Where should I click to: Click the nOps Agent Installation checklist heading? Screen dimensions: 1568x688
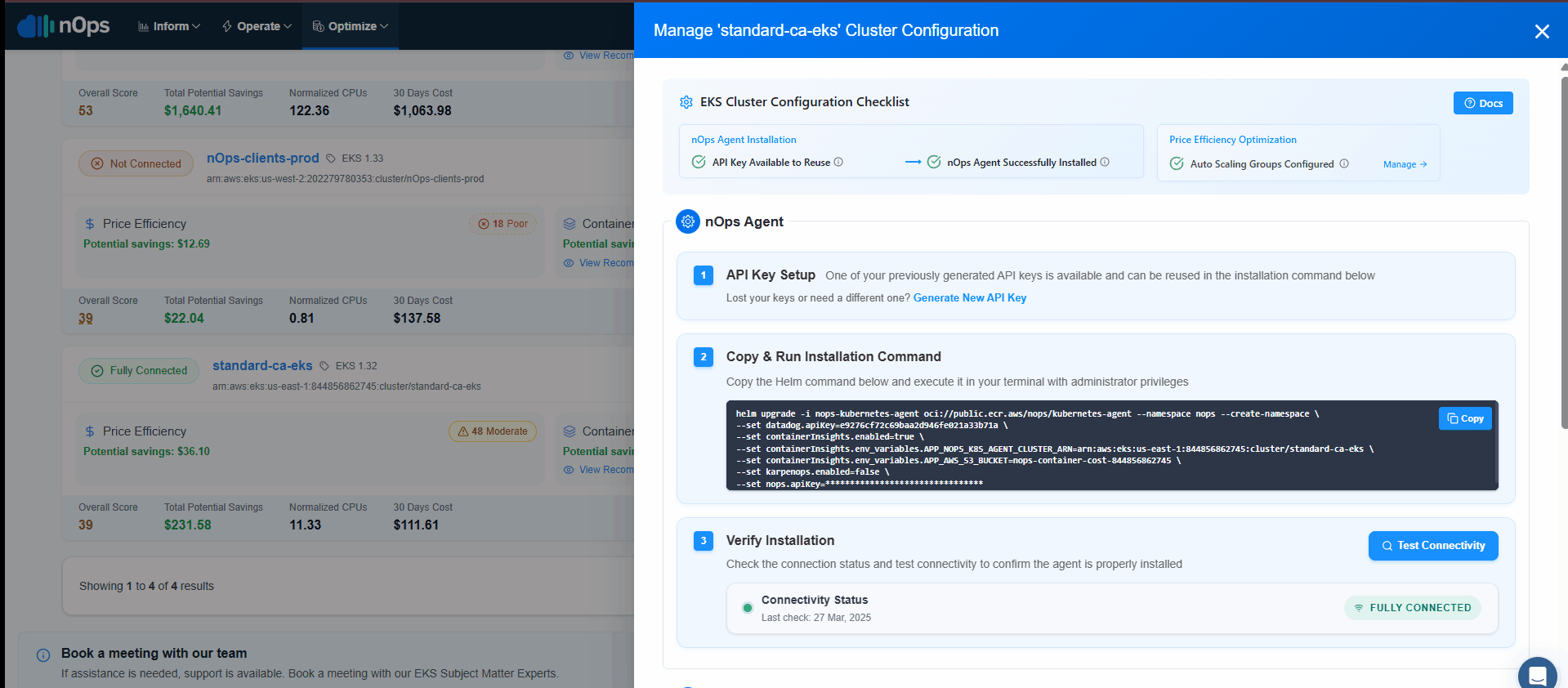(744, 140)
